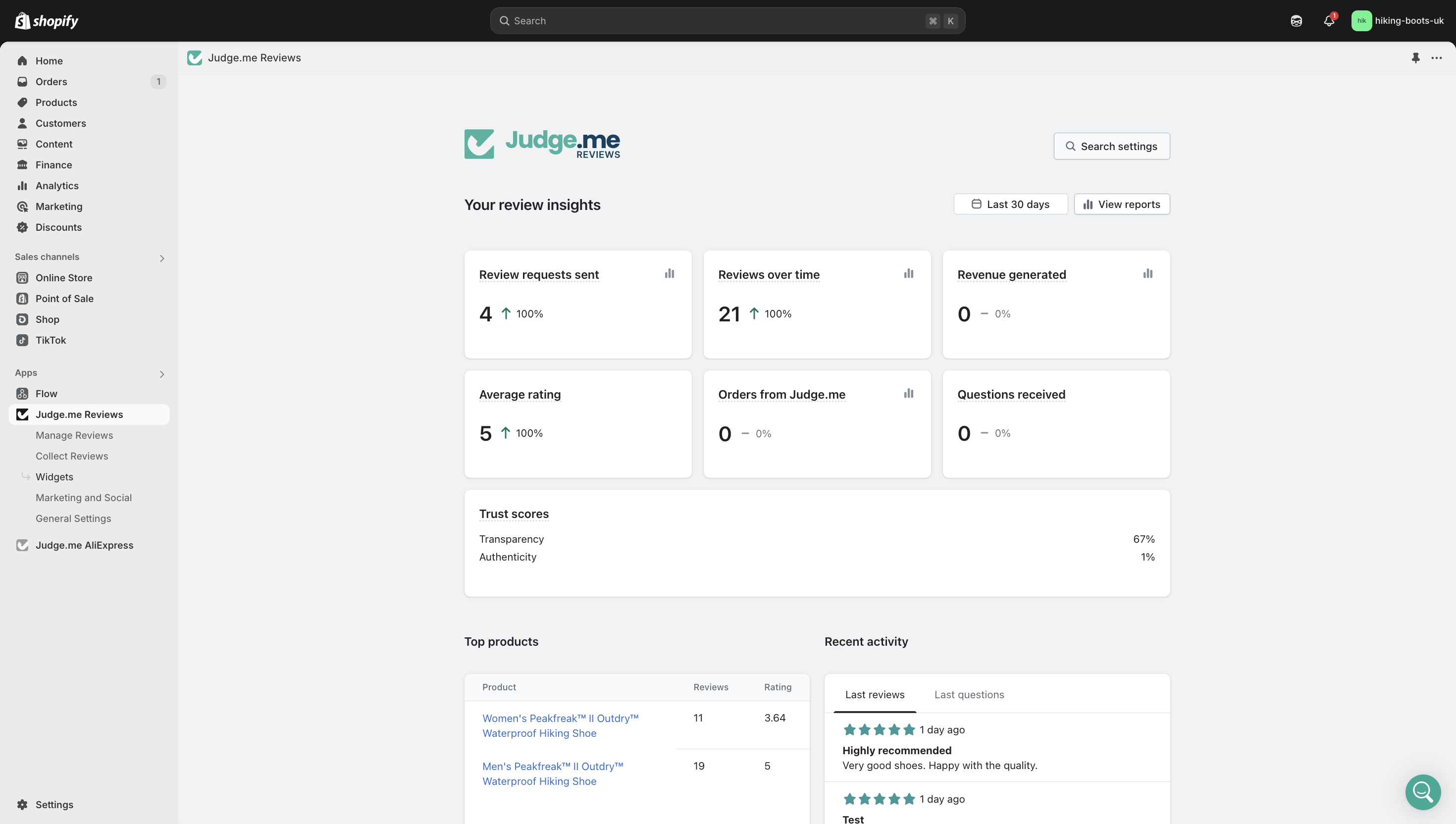Click the Shop channel icon
Image resolution: width=1456 pixels, height=824 pixels.
[22, 319]
